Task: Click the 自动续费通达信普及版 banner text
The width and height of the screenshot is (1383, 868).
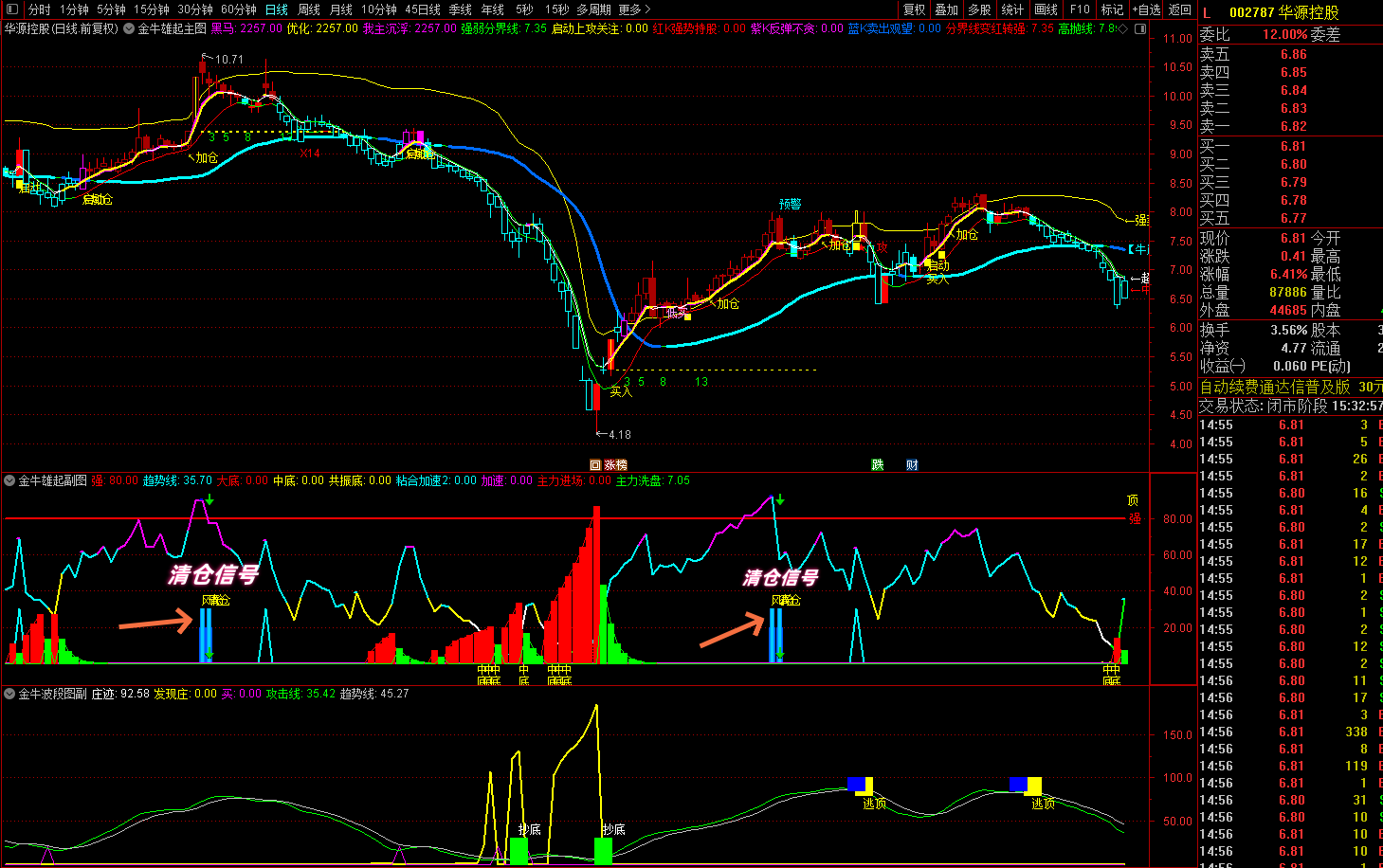Action: [1275, 387]
